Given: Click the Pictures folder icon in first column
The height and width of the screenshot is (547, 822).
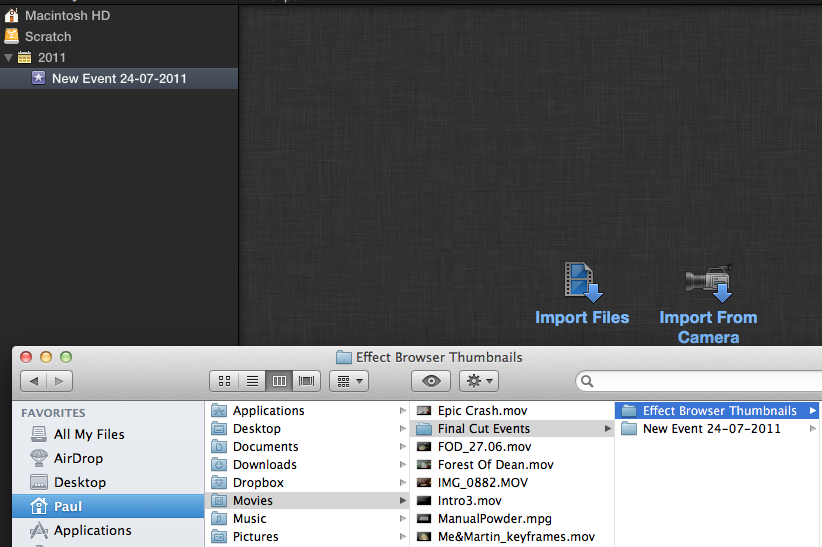Looking at the screenshot, I should coord(219,537).
